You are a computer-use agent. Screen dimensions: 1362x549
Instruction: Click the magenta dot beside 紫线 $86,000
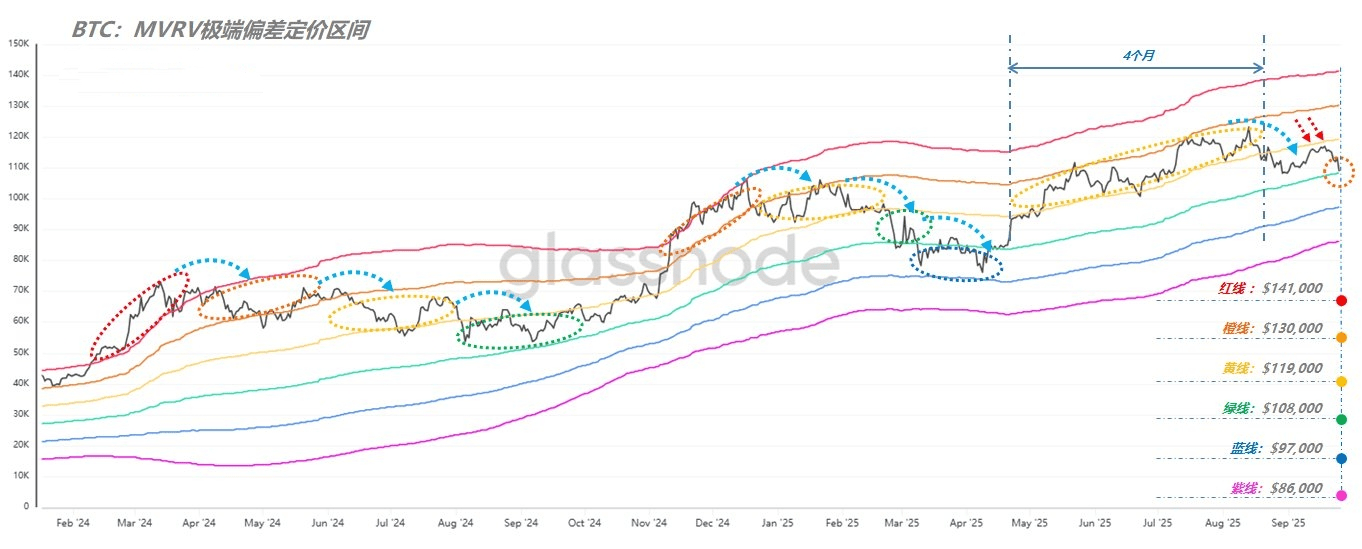point(1341,496)
